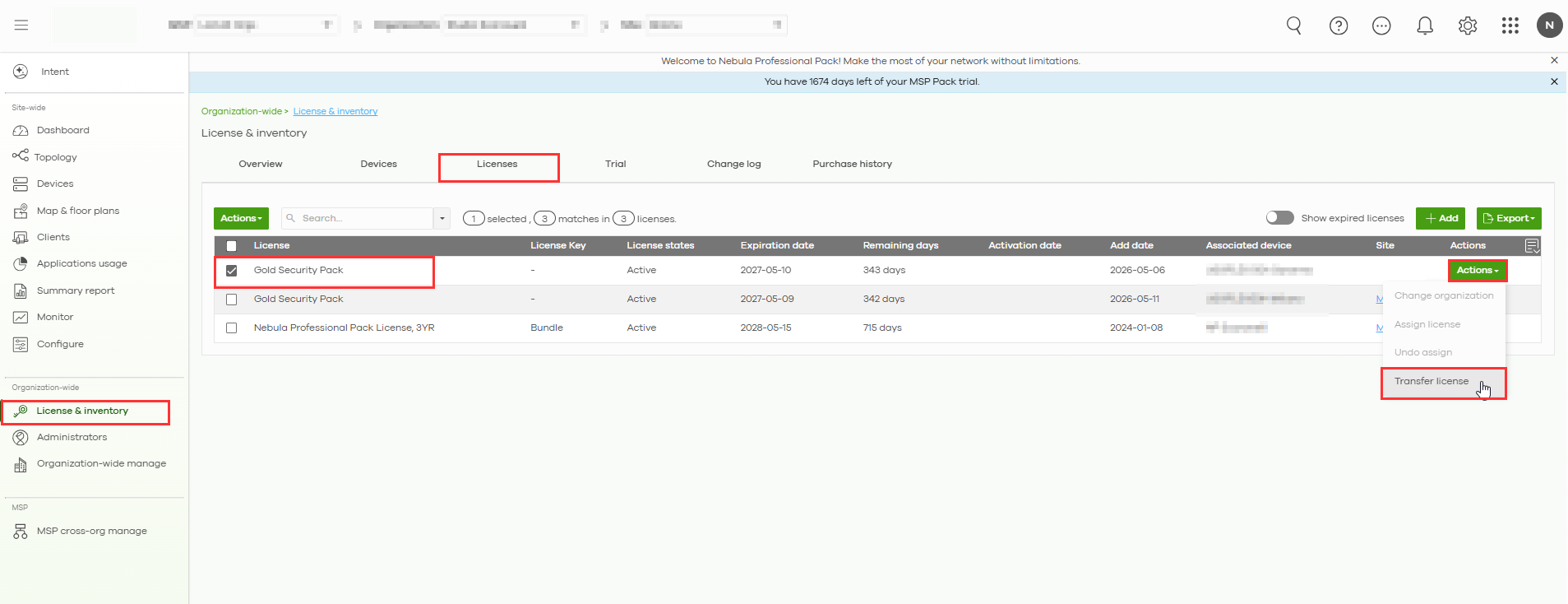The image size is (1568, 604).
Task: Switch to the Change log tab
Action: point(734,164)
